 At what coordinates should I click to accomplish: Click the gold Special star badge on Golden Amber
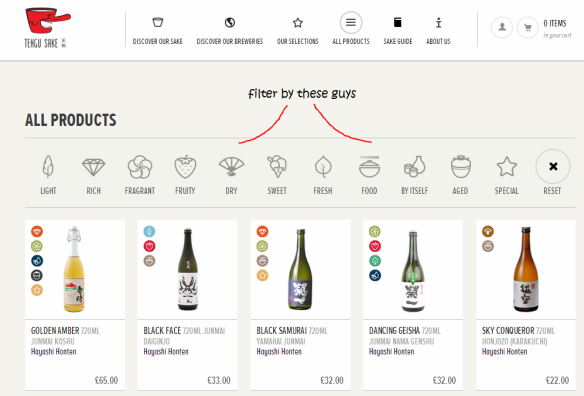tap(37, 290)
